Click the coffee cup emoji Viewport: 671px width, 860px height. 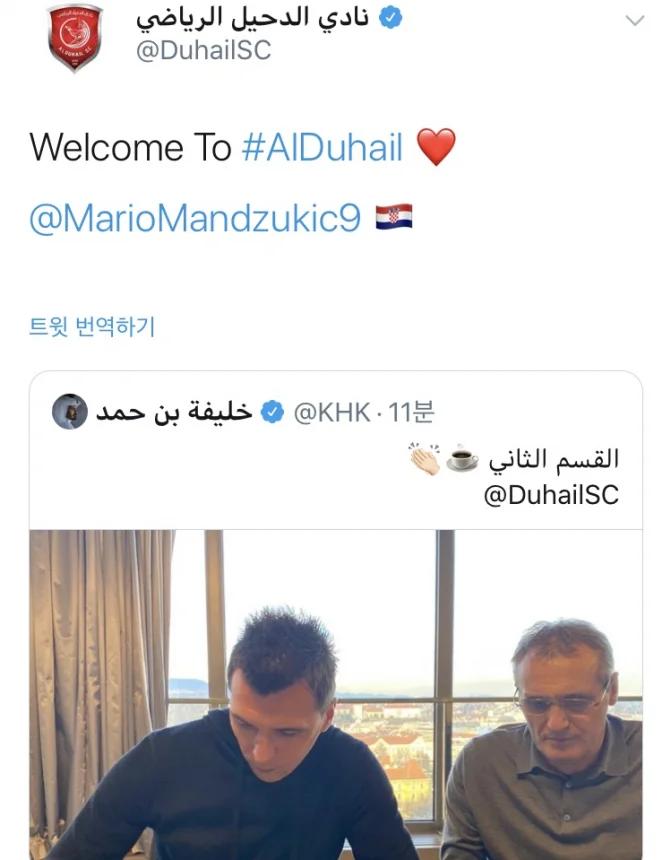(x=461, y=459)
